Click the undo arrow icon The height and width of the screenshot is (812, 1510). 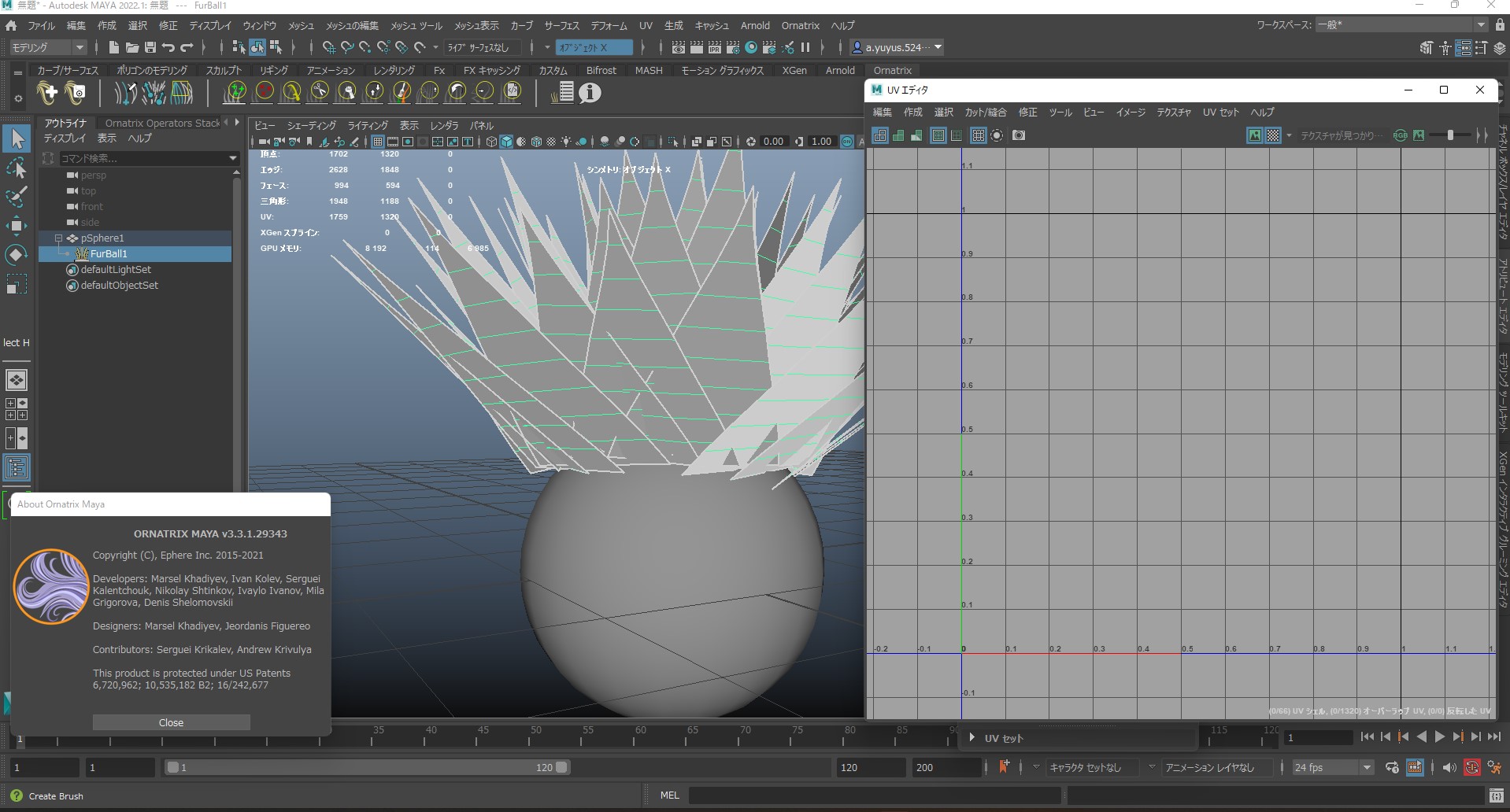(168, 48)
